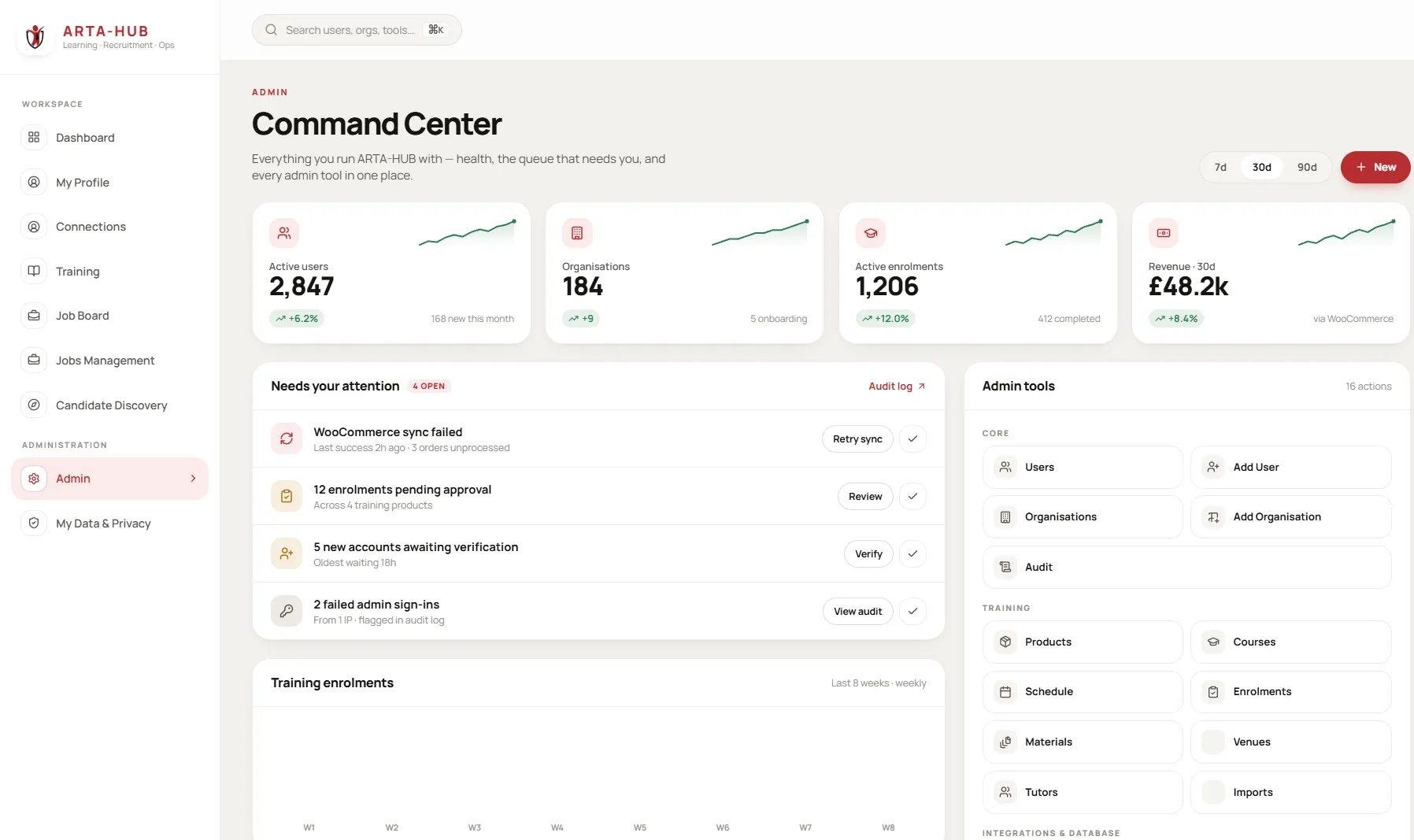Open Add Organisation admin tool
This screenshot has width=1414, height=840.
(1291, 516)
